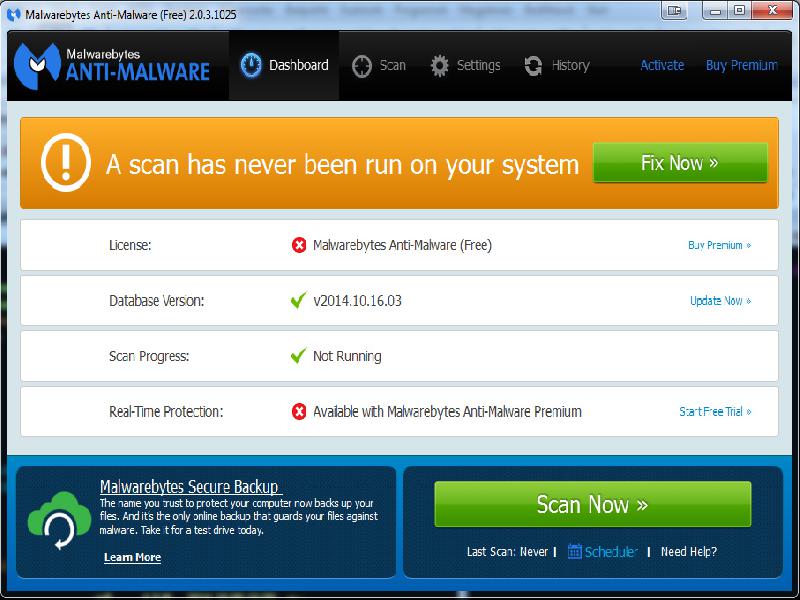Viewport: 800px width, 600px height.
Task: Click the green checkmark beside Database Version
Action: [x=298, y=300]
